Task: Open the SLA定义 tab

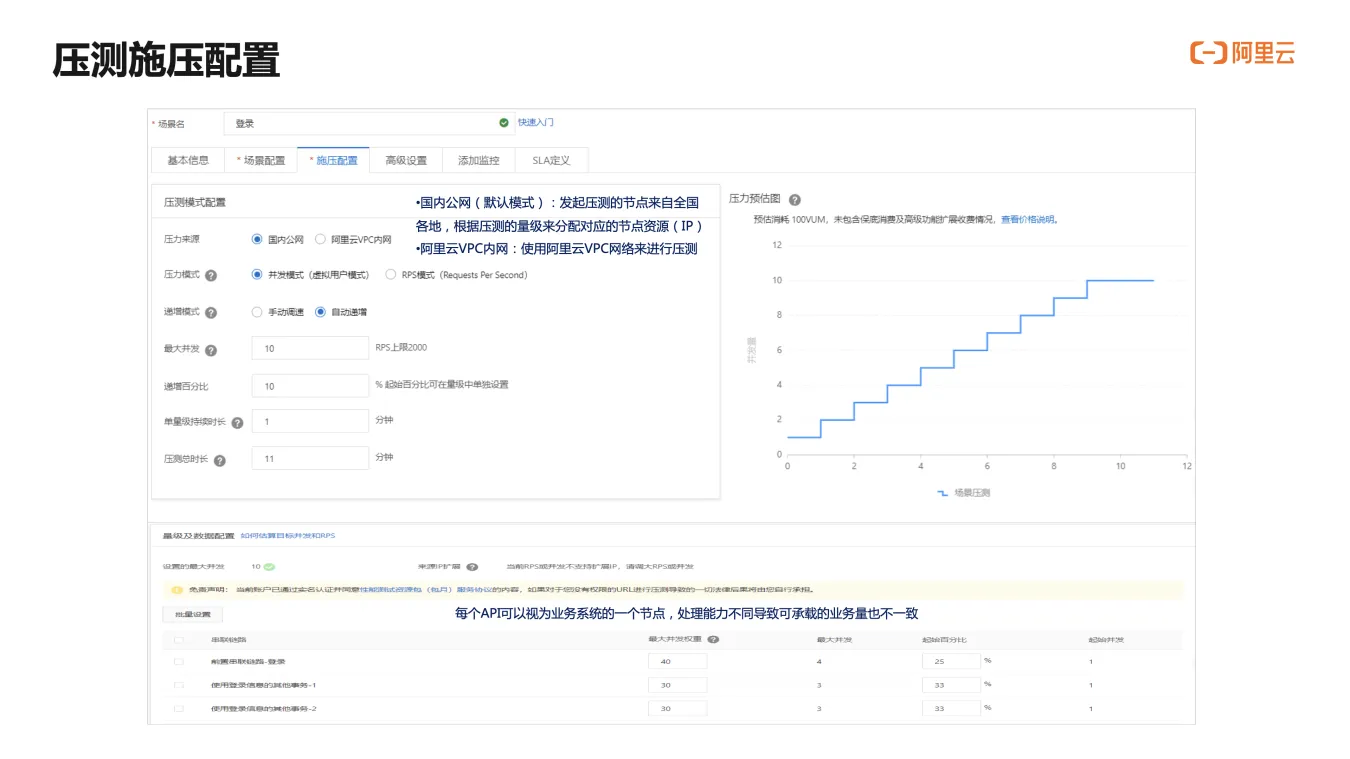Action: 551,160
